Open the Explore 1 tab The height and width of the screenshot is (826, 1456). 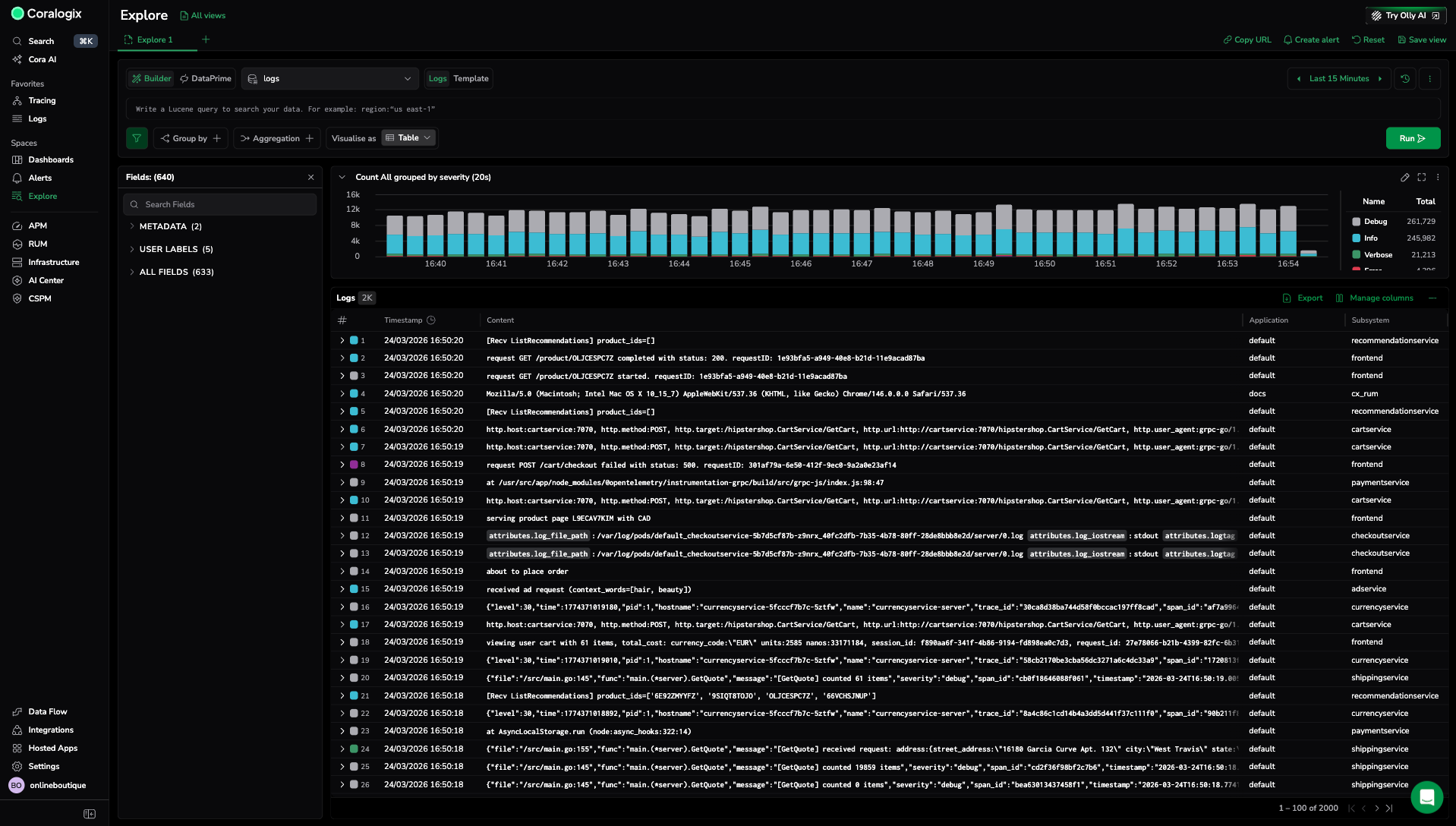click(155, 40)
